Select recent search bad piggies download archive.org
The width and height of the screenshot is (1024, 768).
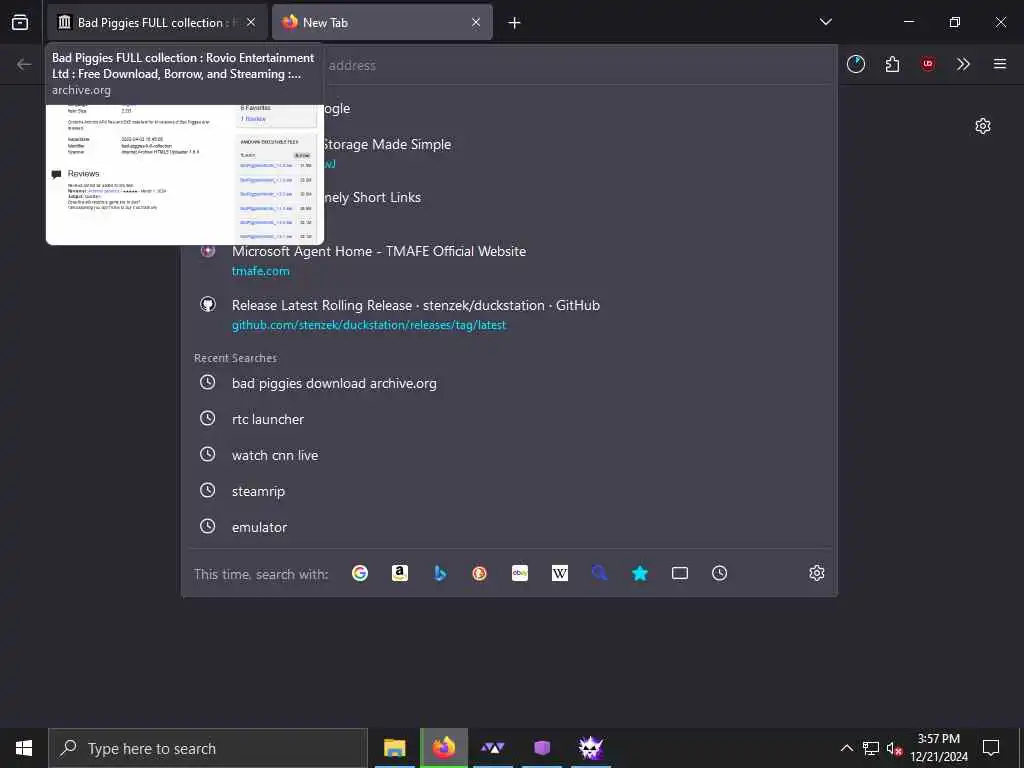coord(509,383)
